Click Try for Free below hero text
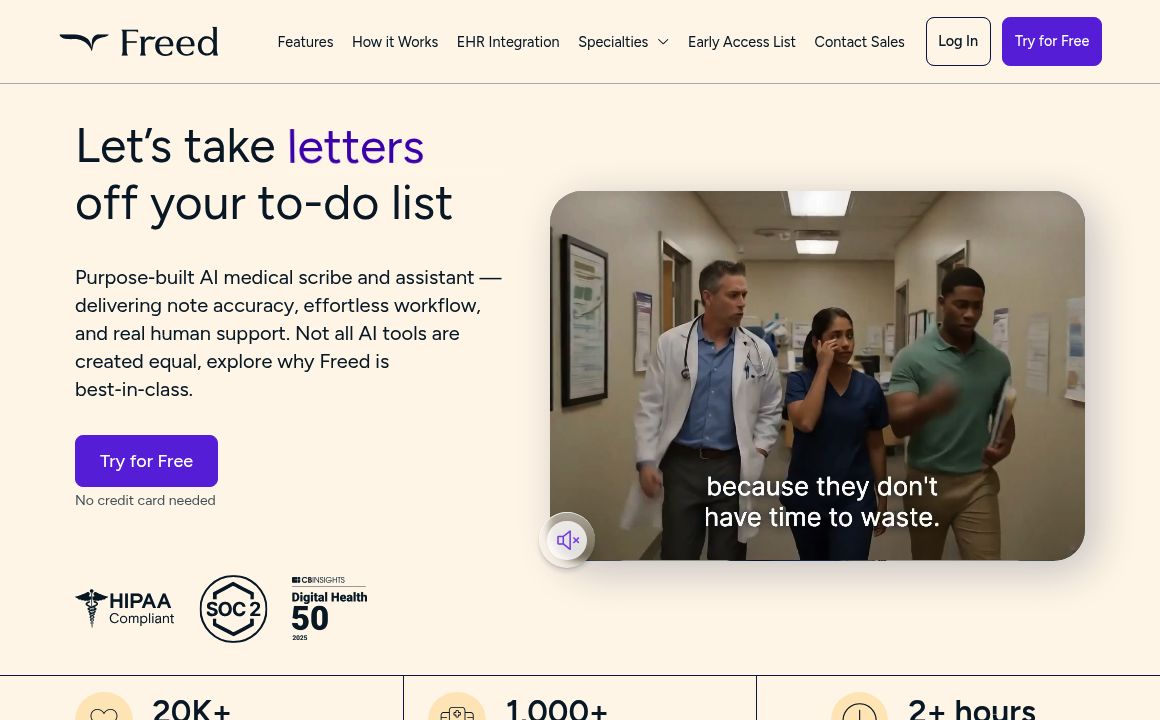Image resolution: width=1160 pixels, height=720 pixels. click(146, 461)
